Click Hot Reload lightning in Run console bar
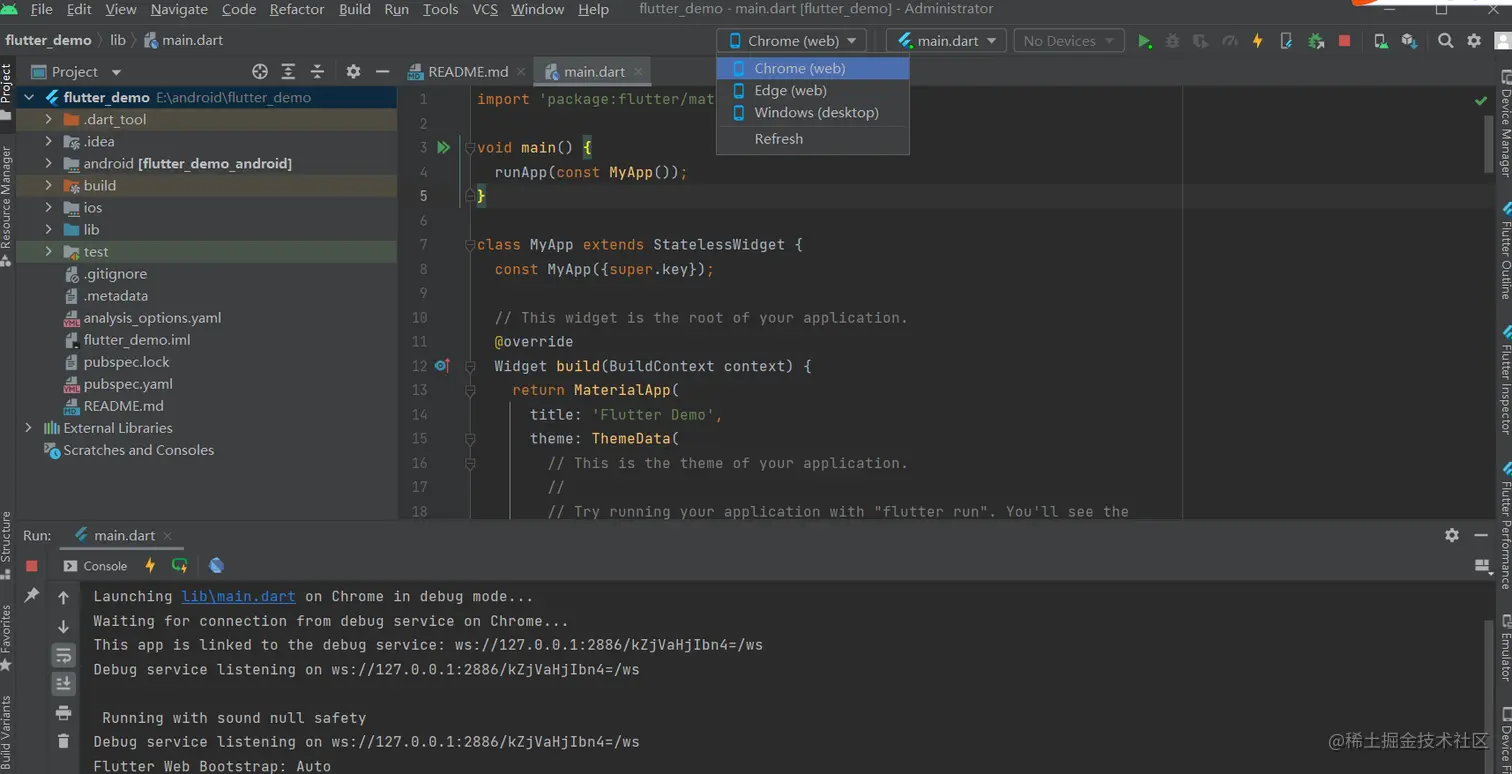Screen dimensions: 1512x774 point(150,565)
